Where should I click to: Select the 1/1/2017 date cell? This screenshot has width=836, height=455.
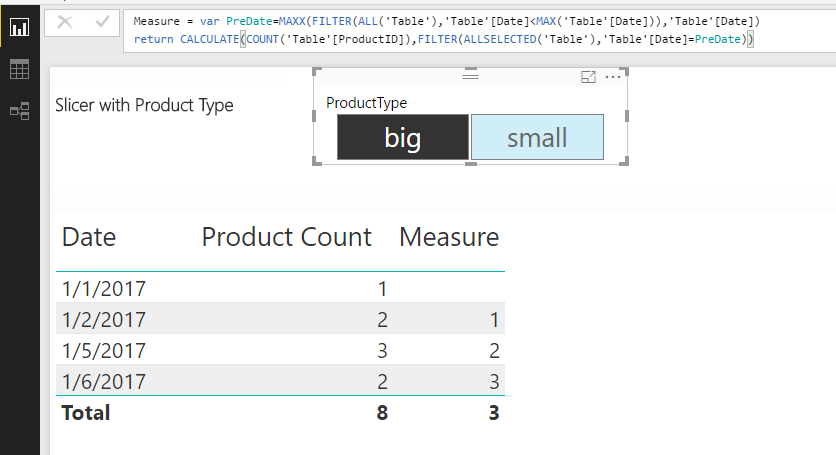104,289
